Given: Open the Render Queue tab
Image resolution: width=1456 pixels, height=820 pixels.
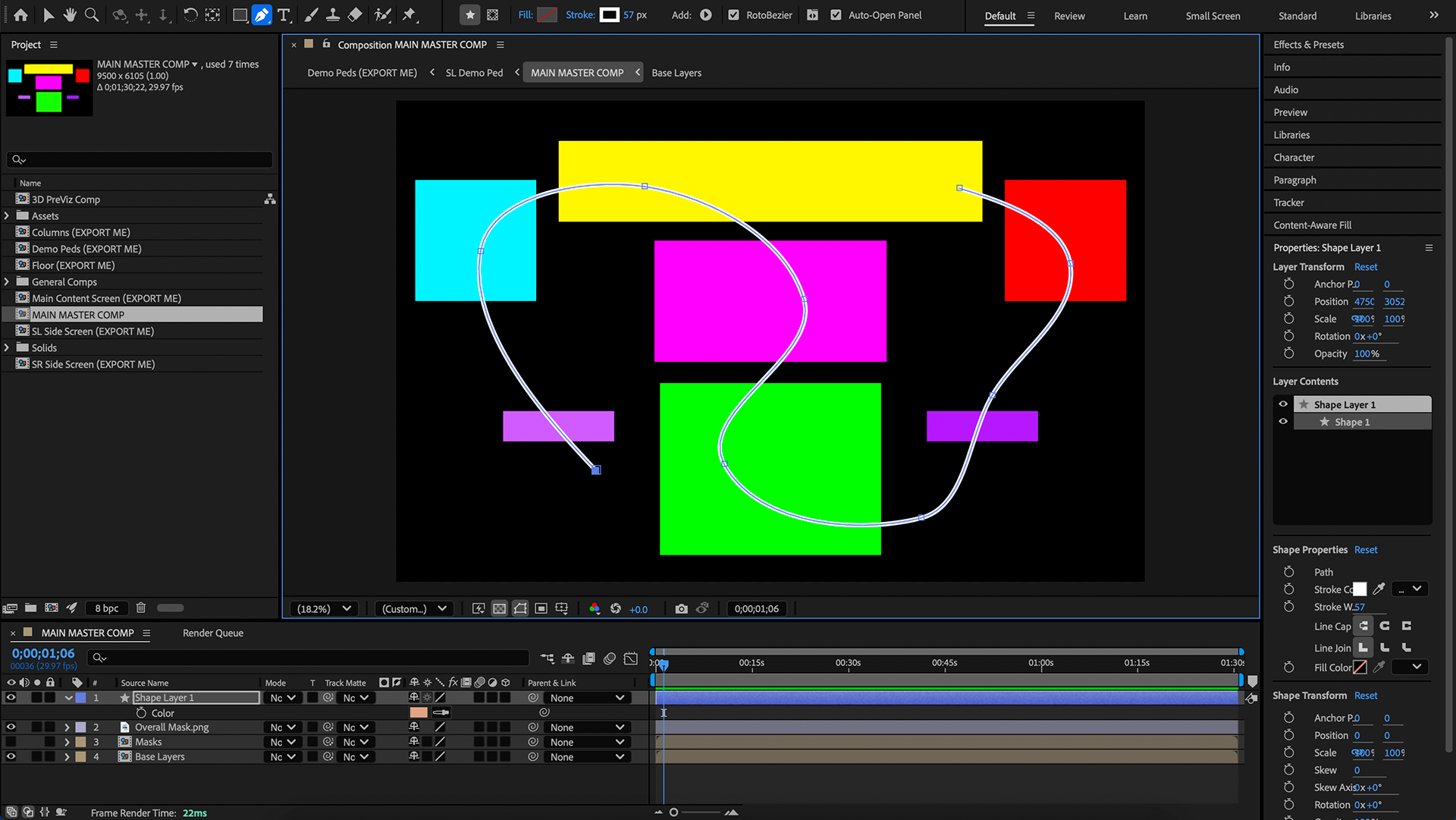Looking at the screenshot, I should click(x=213, y=633).
